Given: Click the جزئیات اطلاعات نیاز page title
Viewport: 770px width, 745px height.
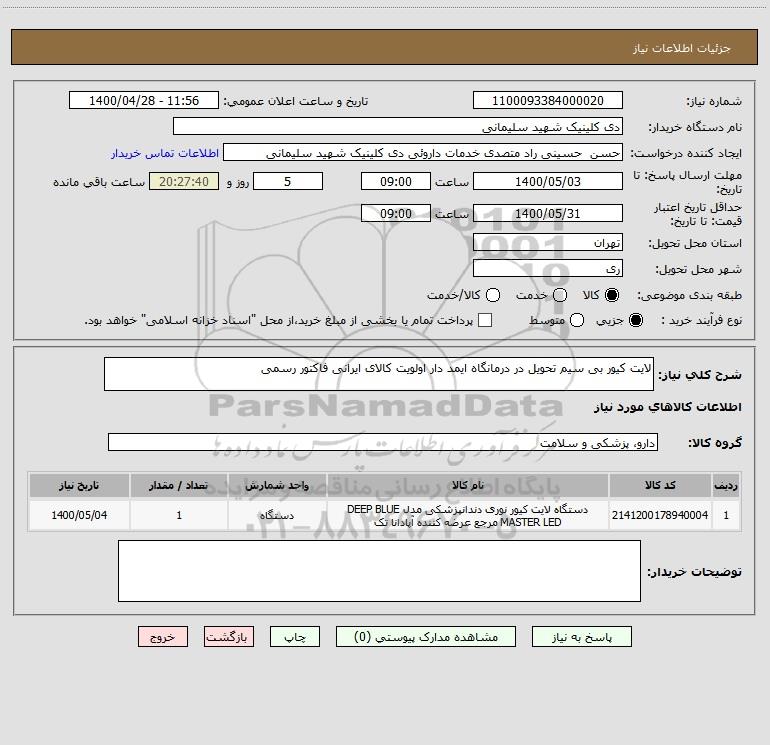Looking at the screenshot, I should pyautogui.click(x=682, y=48).
